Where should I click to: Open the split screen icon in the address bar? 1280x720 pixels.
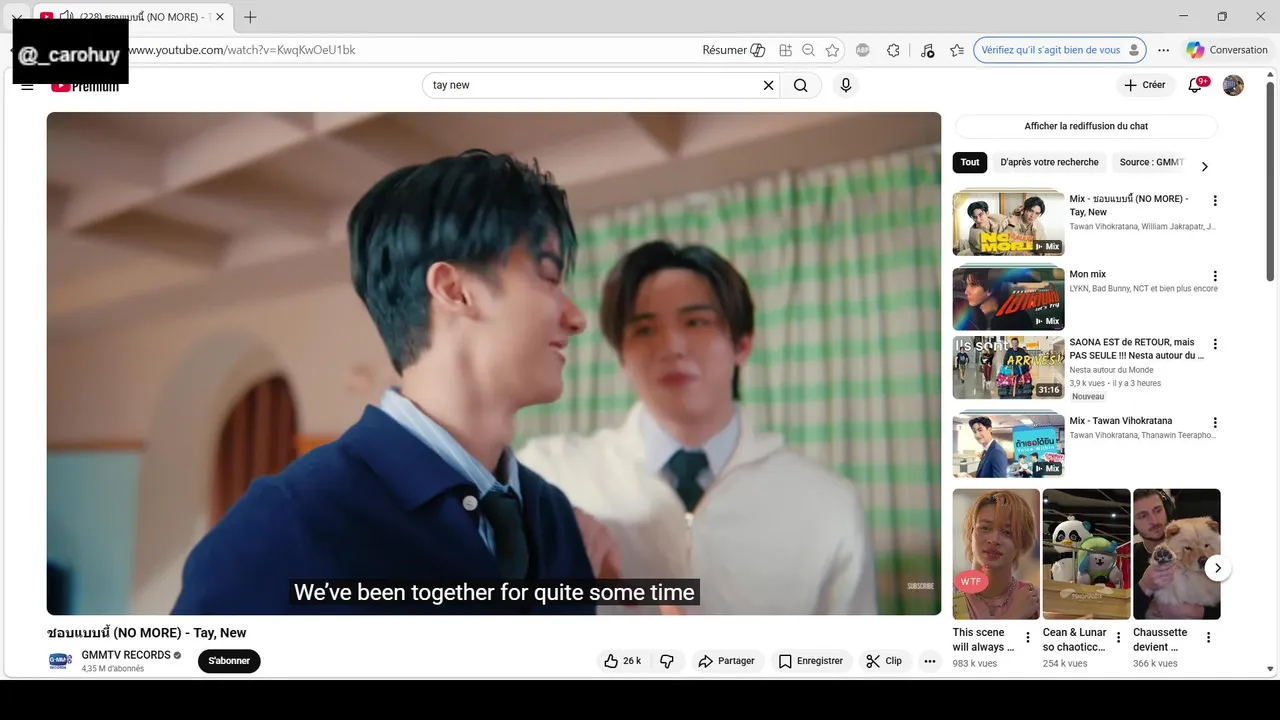pos(786,50)
